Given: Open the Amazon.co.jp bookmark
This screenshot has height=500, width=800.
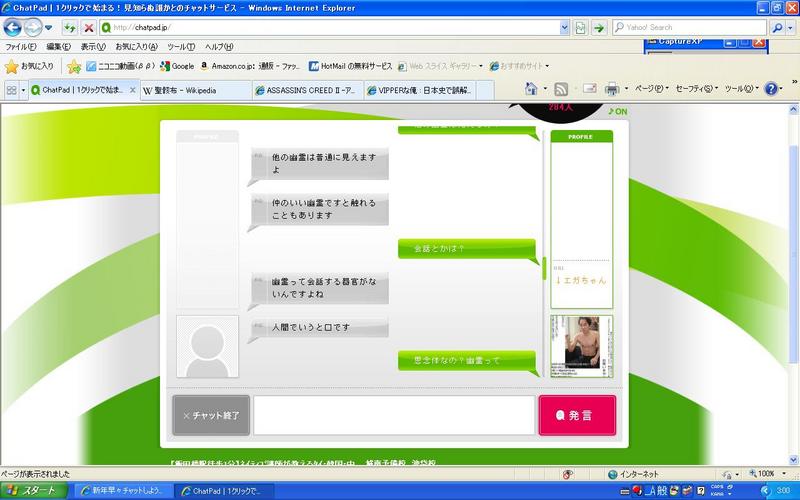Looking at the screenshot, I should 250,66.
